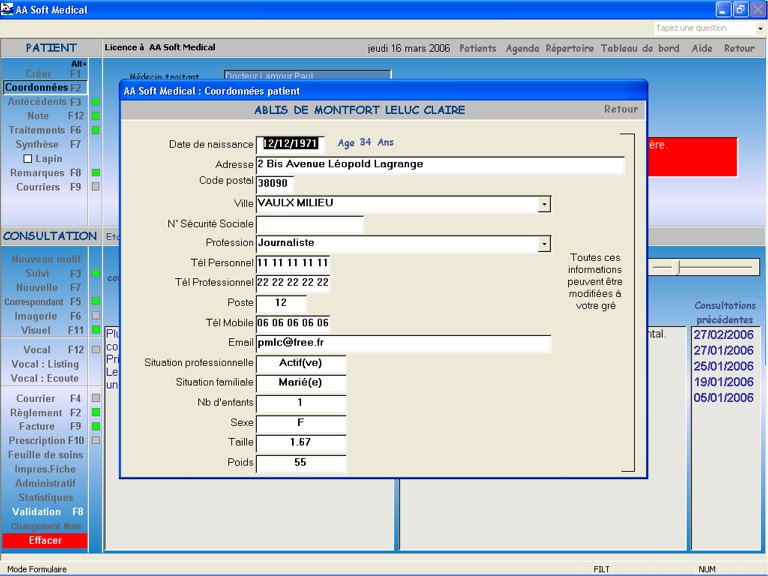This screenshot has height=576, width=768.
Task: Click the AA Soft Medical app icon
Action: coord(7,9)
